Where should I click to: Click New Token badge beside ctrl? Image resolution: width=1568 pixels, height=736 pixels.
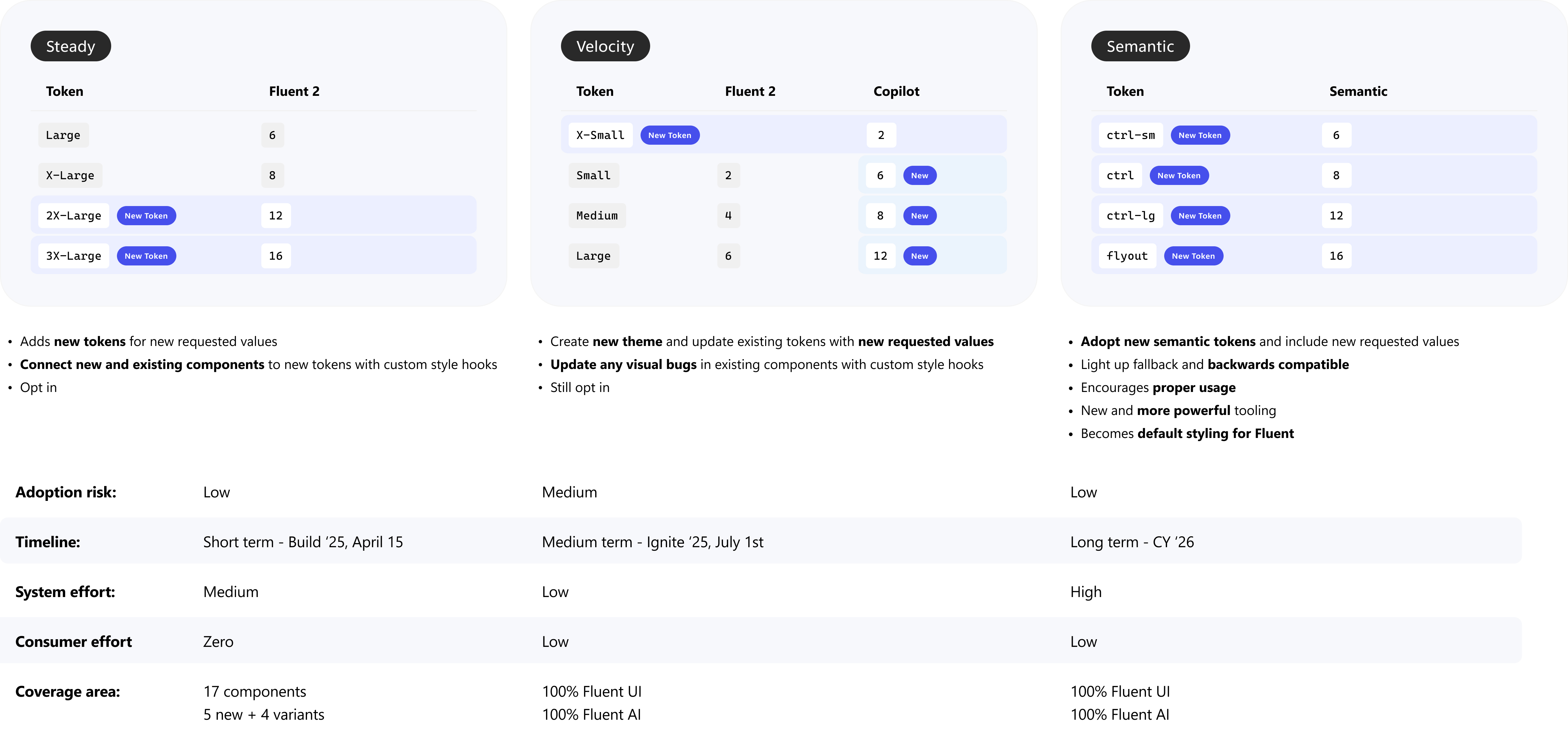coord(1179,175)
